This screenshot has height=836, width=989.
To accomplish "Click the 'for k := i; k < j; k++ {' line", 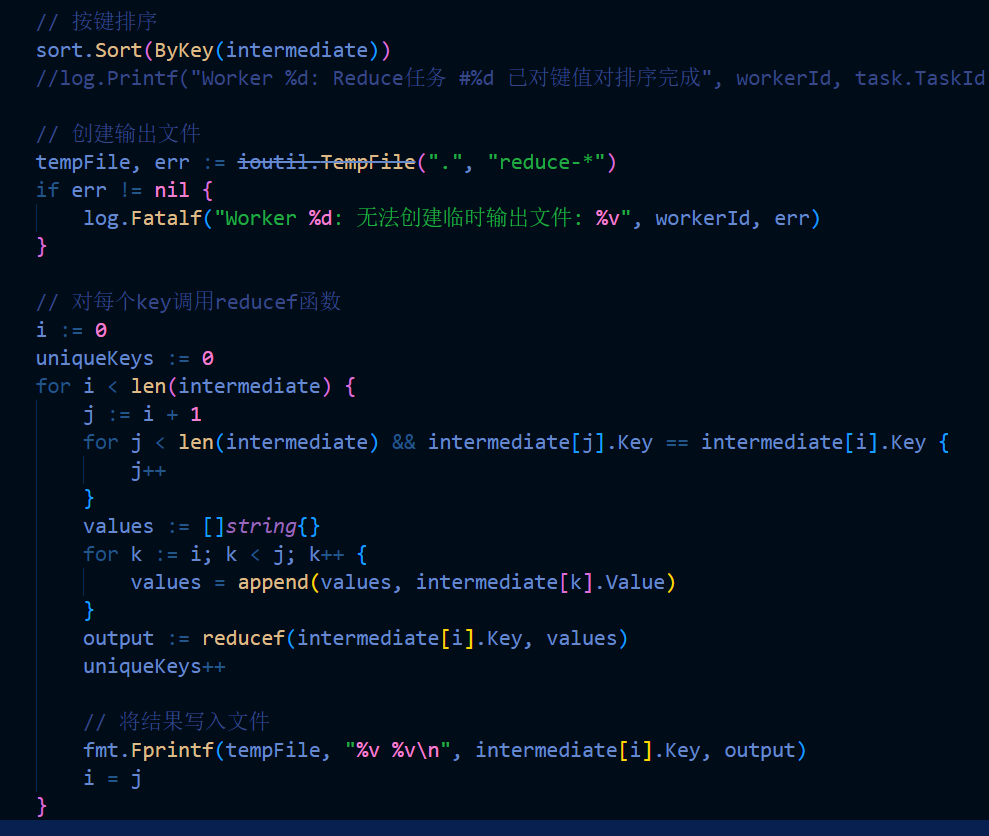I will pyautogui.click(x=225, y=555).
